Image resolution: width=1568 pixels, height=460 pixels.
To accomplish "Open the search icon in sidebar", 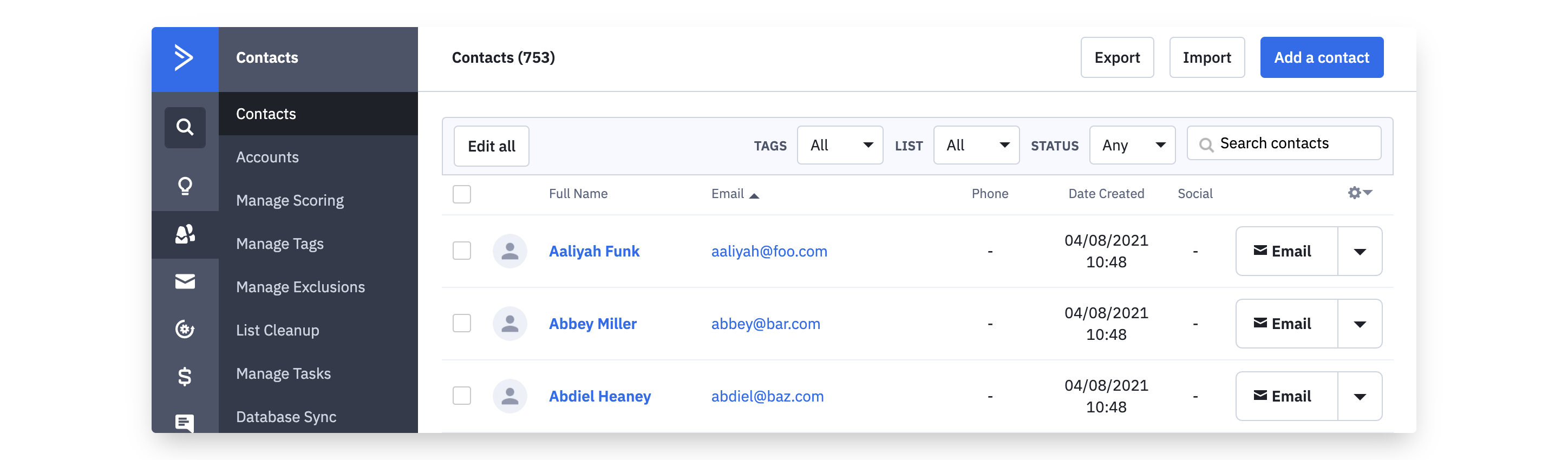I will tap(185, 127).
